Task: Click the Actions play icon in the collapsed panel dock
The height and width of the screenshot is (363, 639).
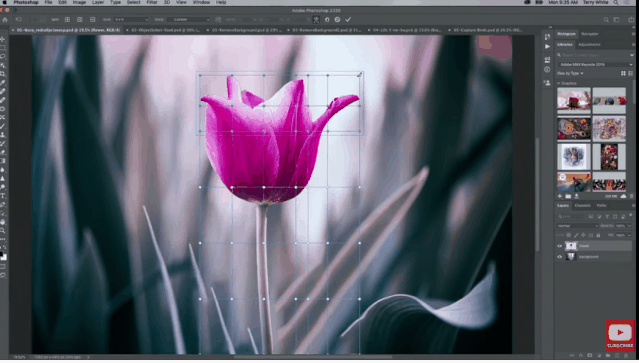Action: coord(547,46)
